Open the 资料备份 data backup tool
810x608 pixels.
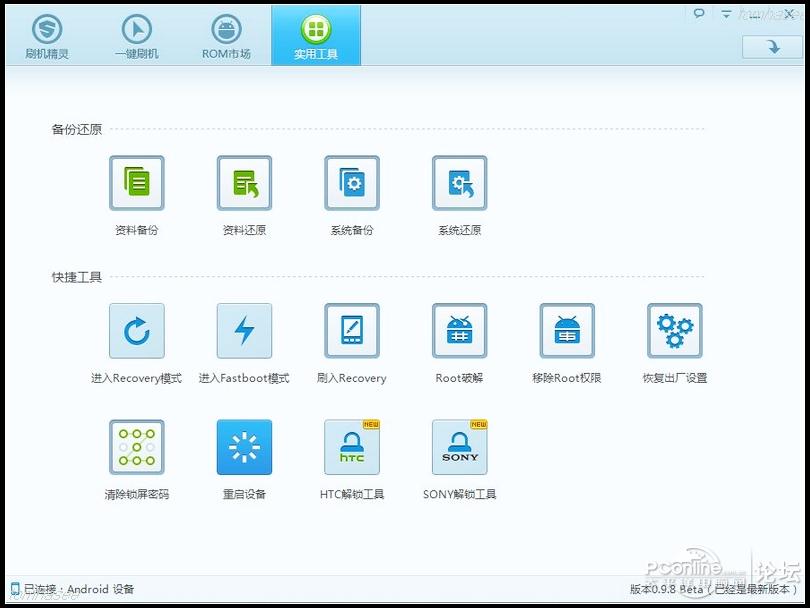tap(136, 184)
